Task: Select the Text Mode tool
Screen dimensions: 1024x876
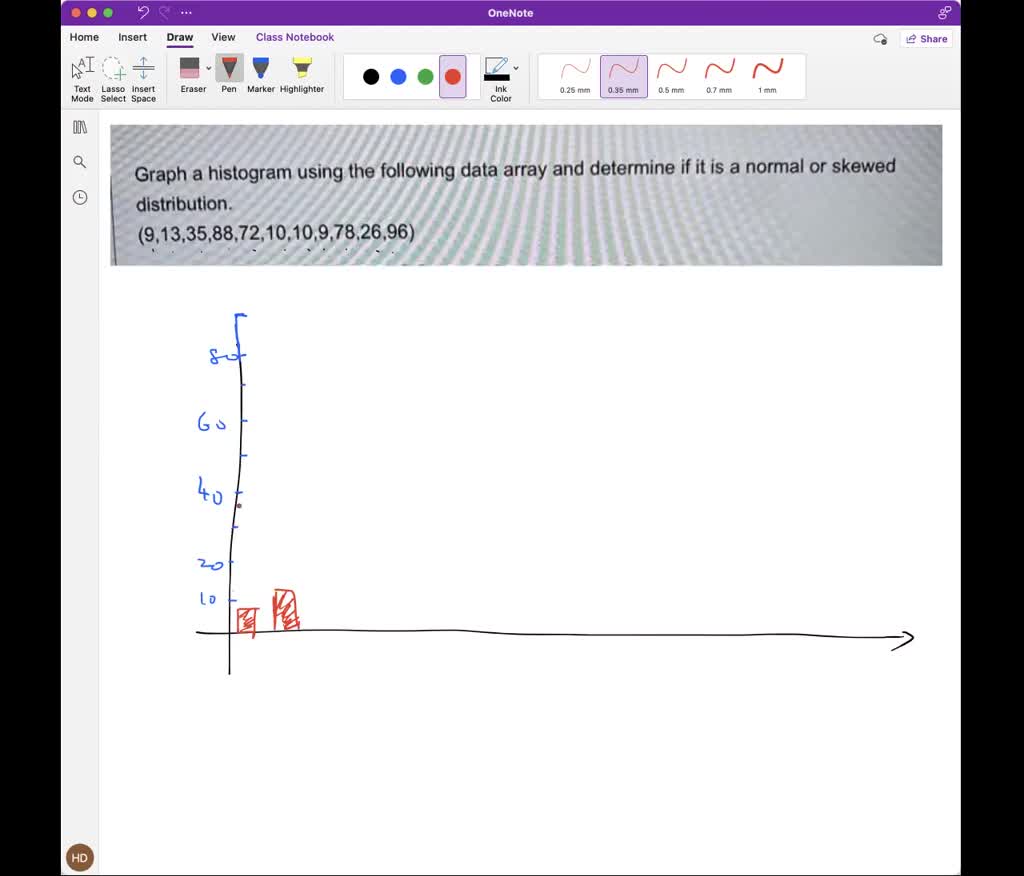Action: pyautogui.click(x=82, y=79)
